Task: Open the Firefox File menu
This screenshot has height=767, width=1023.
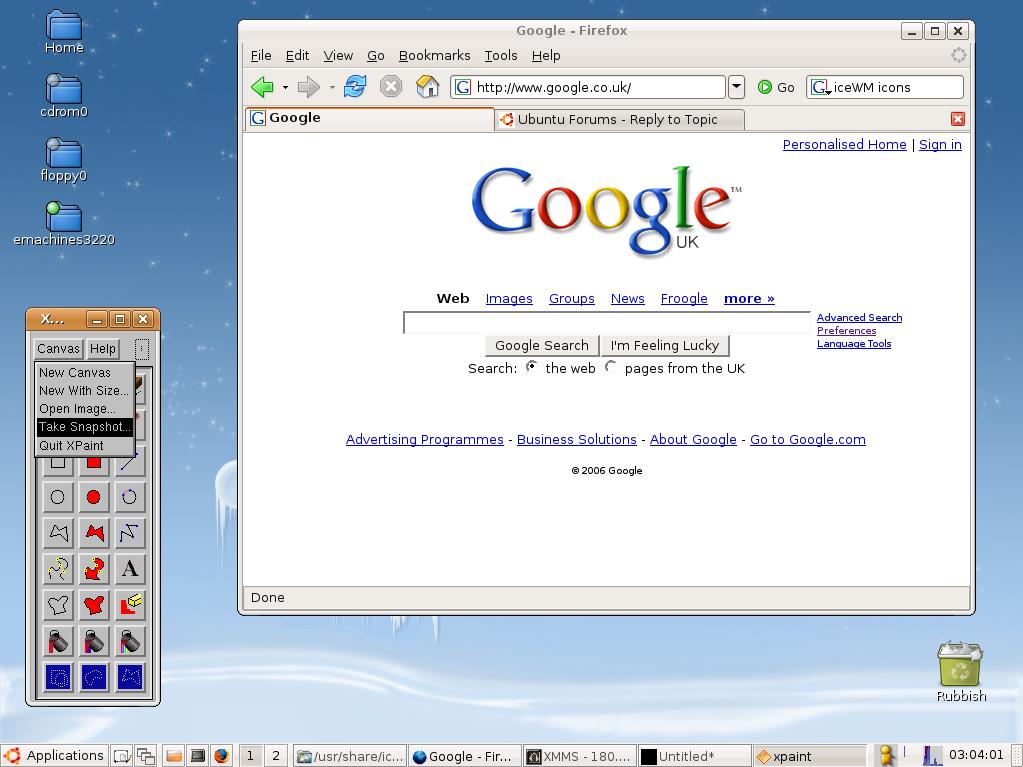Action: coord(261,56)
